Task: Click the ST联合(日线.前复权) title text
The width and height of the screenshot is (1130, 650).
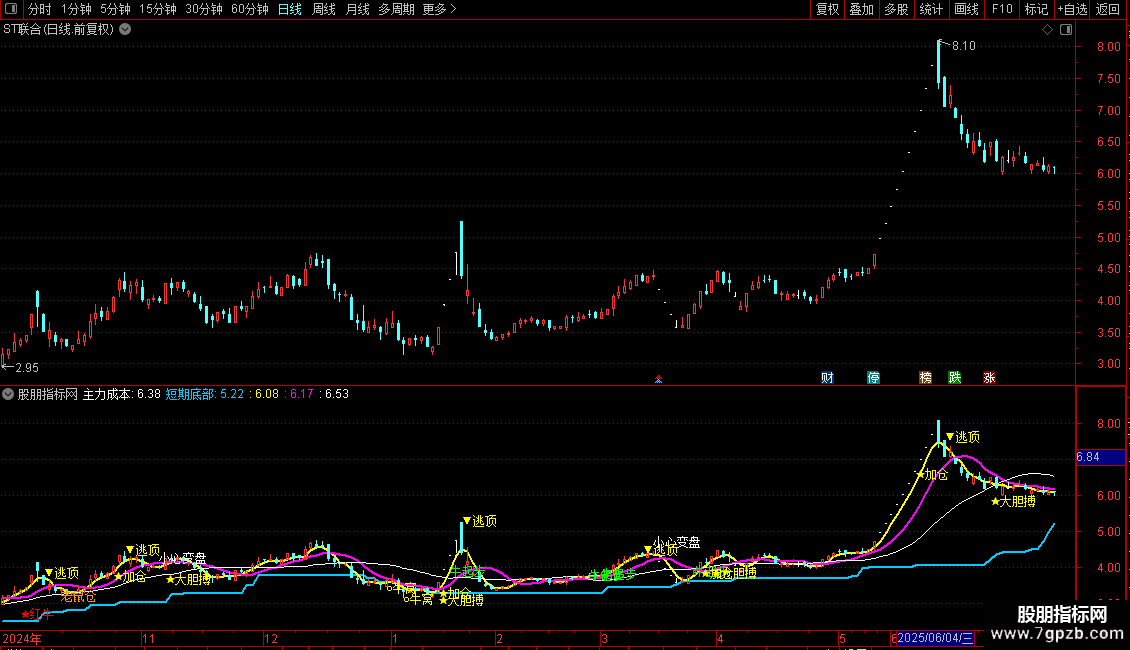Action: click(58, 30)
